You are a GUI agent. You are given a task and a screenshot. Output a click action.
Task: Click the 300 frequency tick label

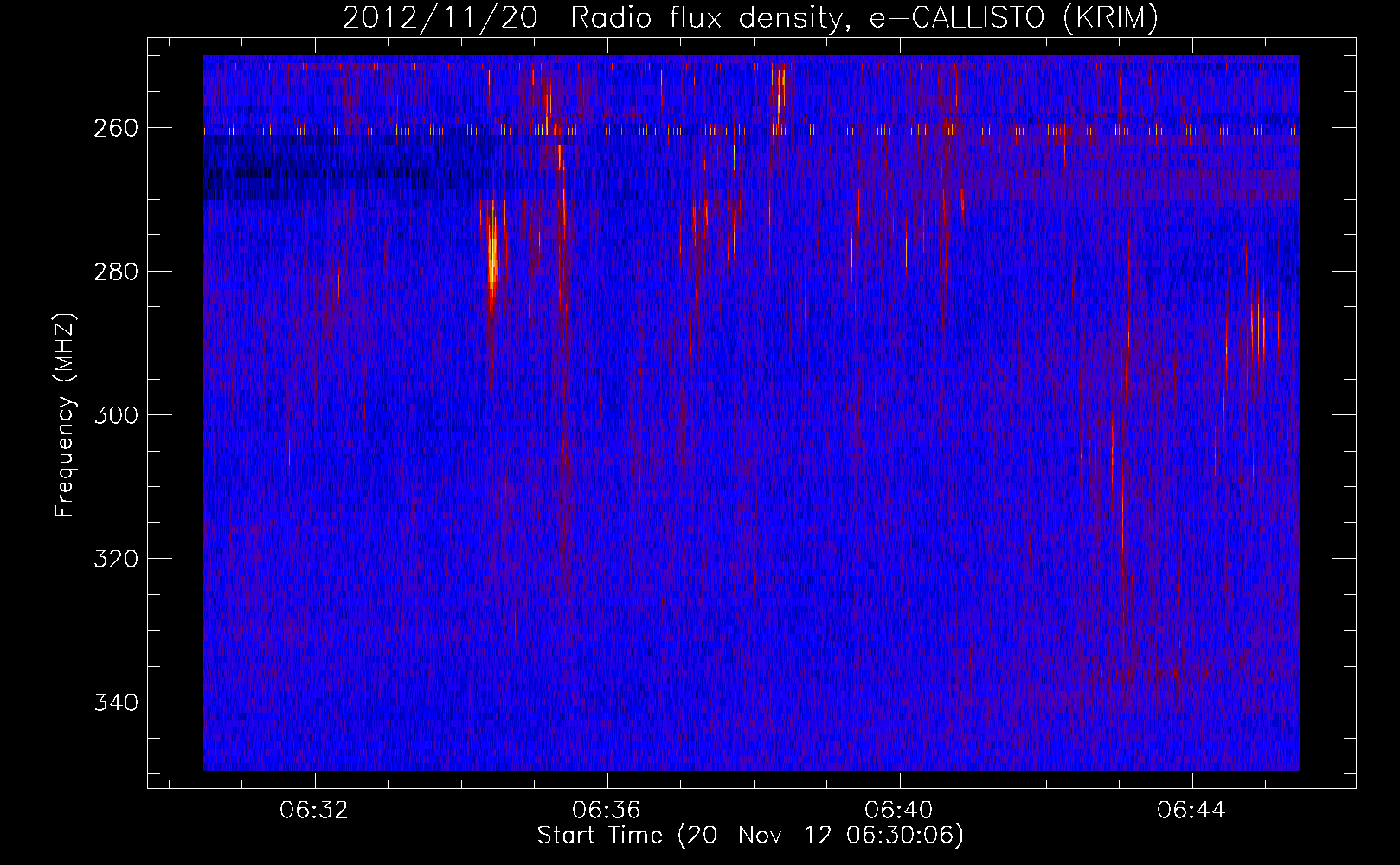[115, 415]
